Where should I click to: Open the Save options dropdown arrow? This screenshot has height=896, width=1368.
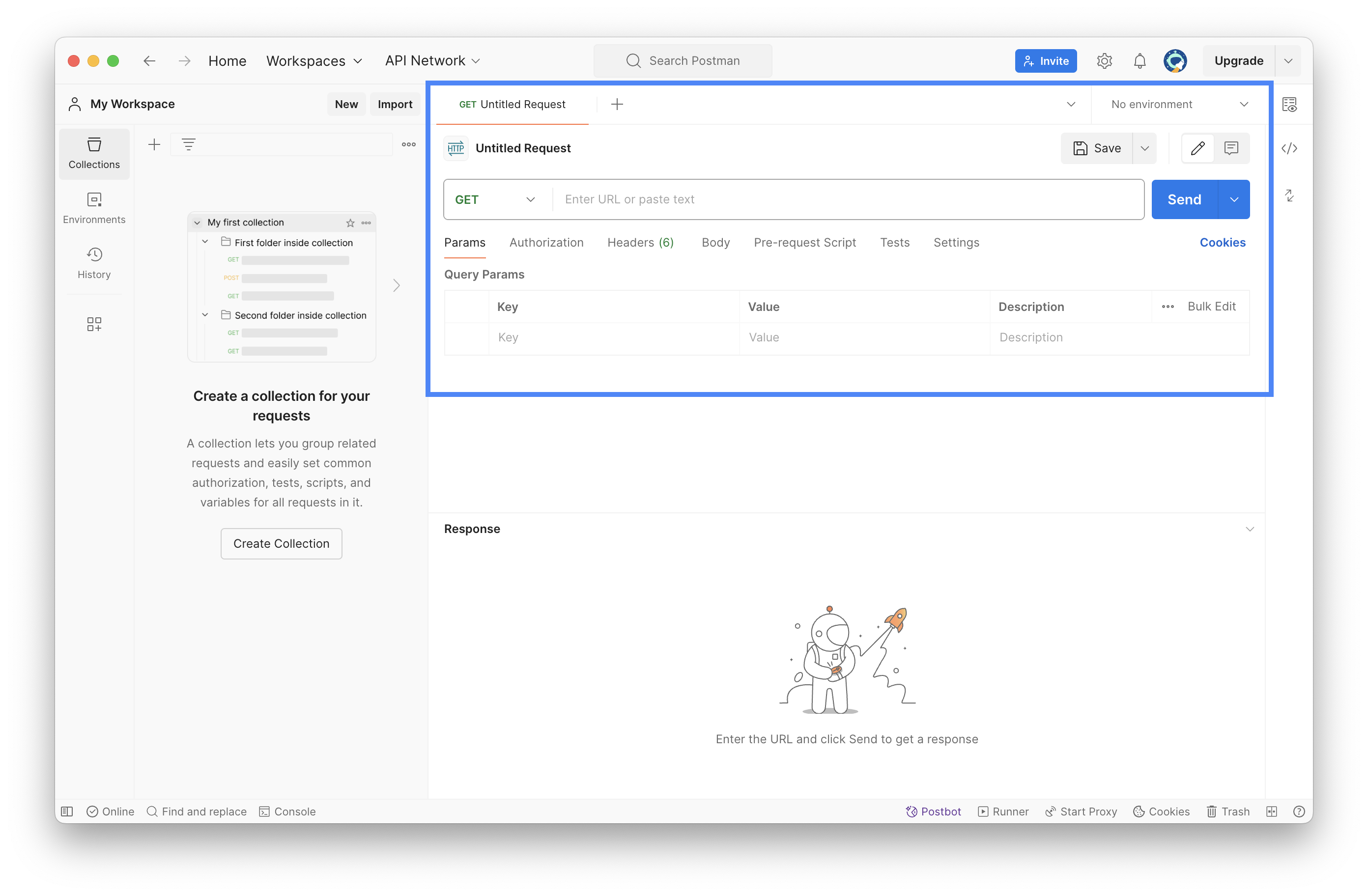pyautogui.click(x=1144, y=148)
